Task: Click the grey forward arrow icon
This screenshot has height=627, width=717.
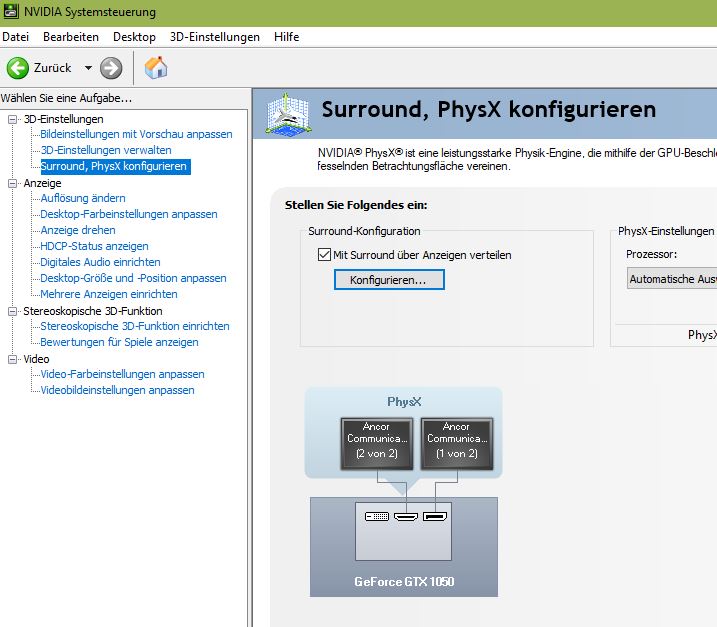Action: tap(111, 68)
